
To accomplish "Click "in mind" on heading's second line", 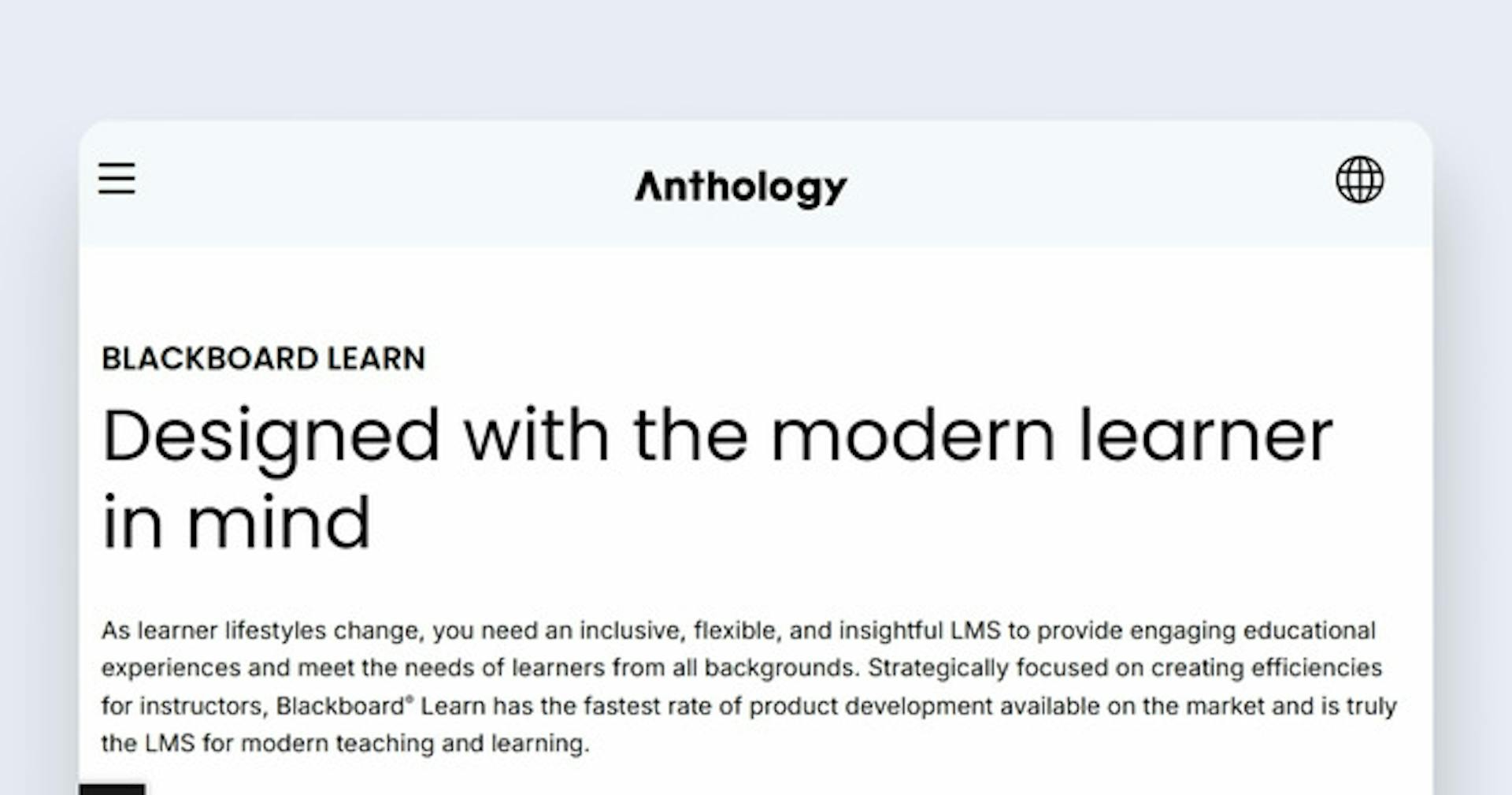I will click(236, 522).
